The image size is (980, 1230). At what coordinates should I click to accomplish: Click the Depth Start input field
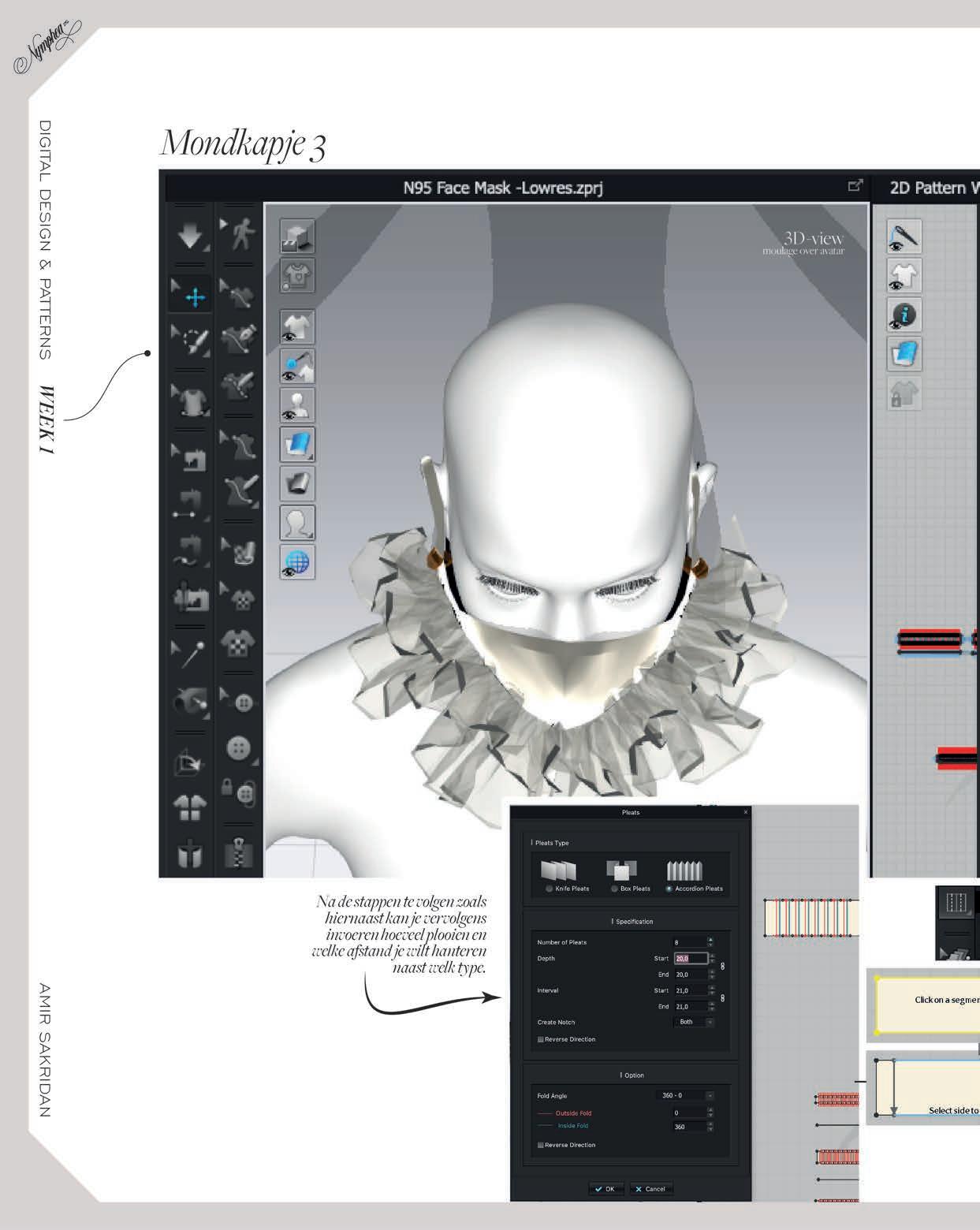[691, 958]
